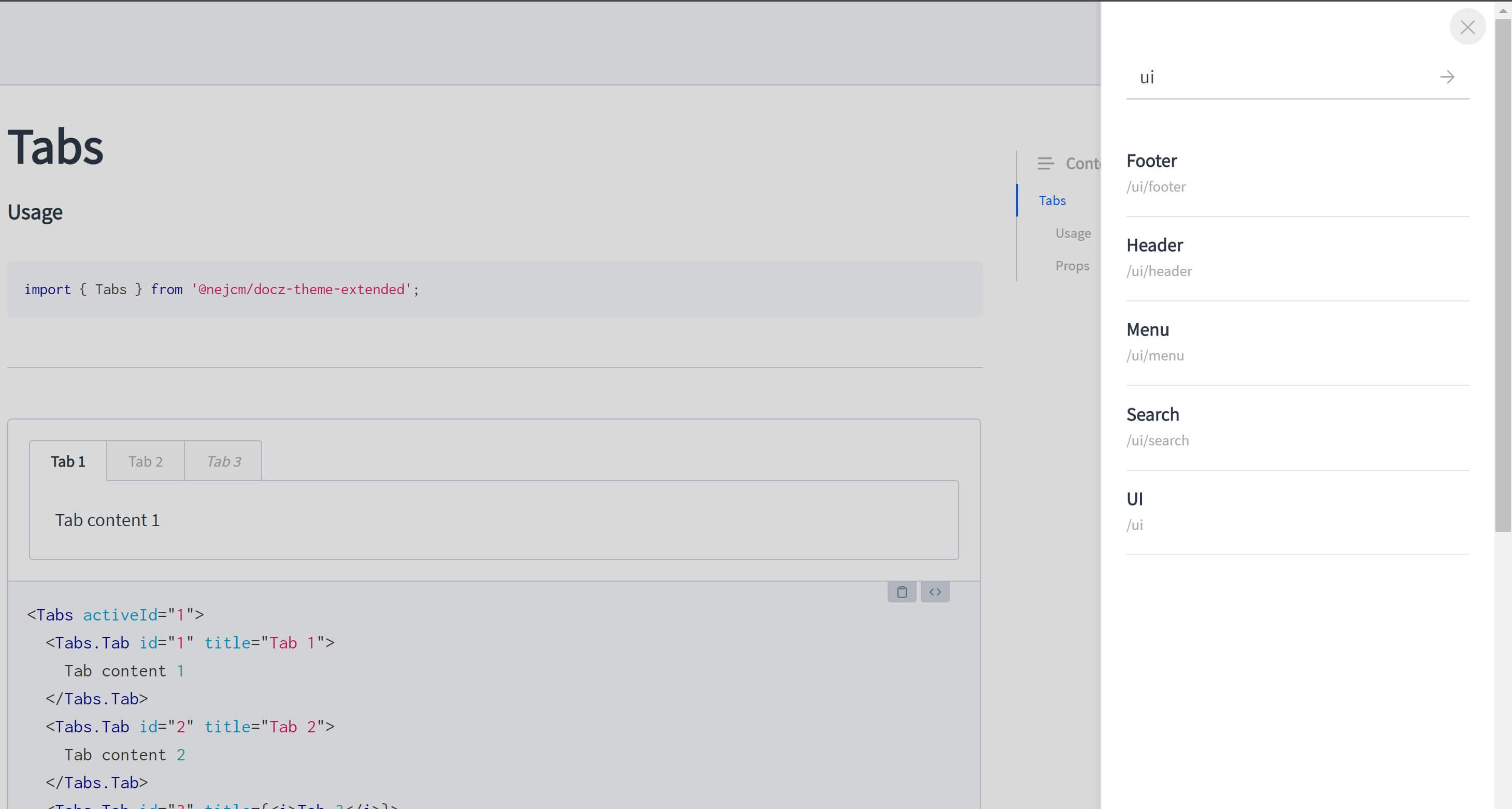Viewport: 1512px width, 809px height.
Task: Submit search with the arrow icon
Action: (1447, 77)
